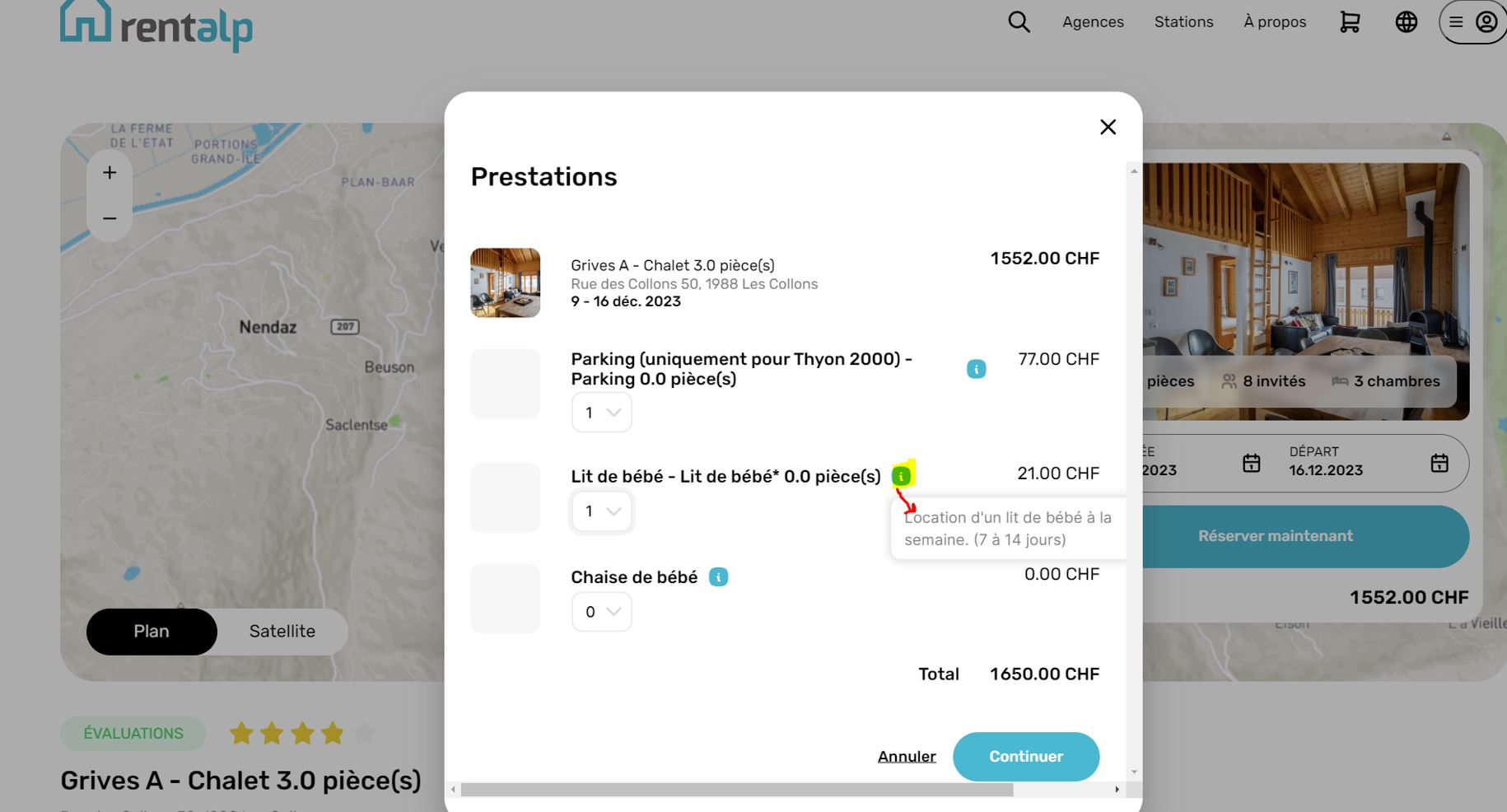Switch map to Plan view
Viewport: 1507px width, 812px height.
pos(152,632)
